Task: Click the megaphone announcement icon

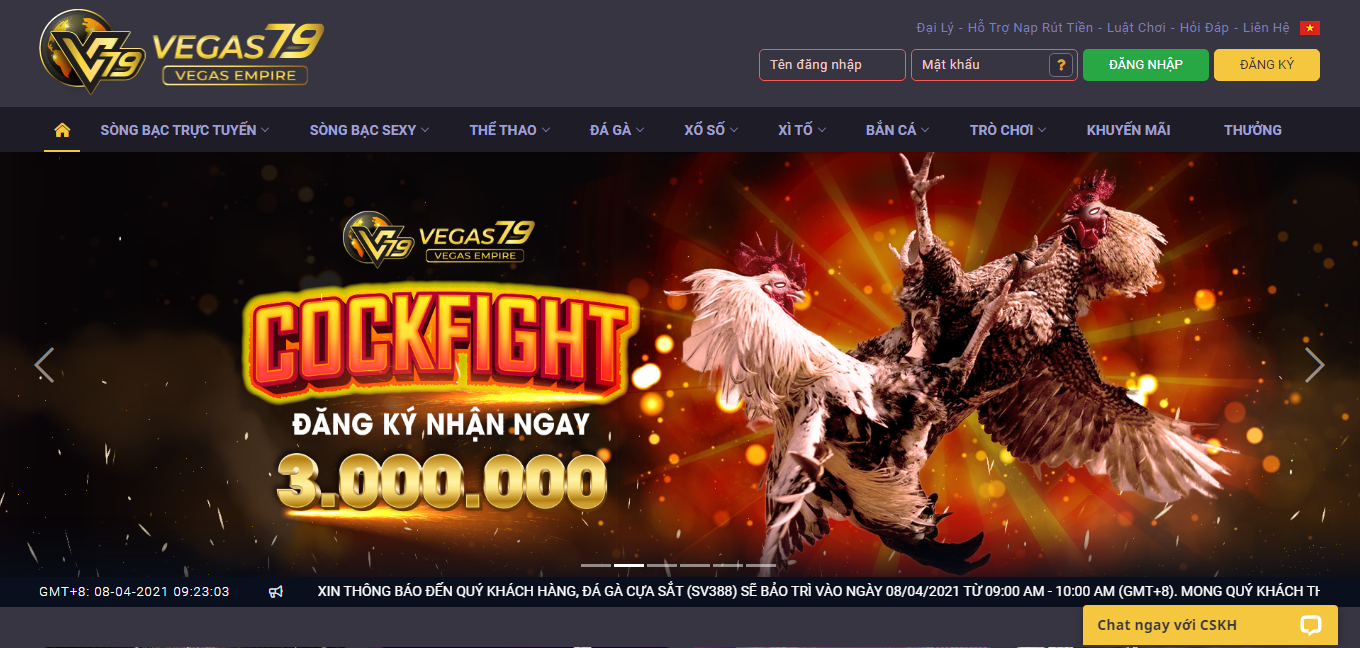Action: tap(276, 592)
